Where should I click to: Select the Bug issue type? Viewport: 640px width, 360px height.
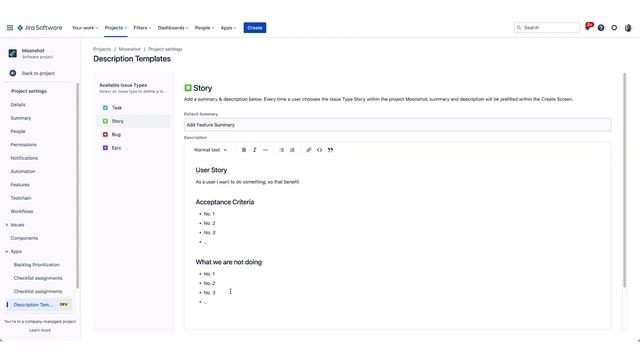coord(133,134)
